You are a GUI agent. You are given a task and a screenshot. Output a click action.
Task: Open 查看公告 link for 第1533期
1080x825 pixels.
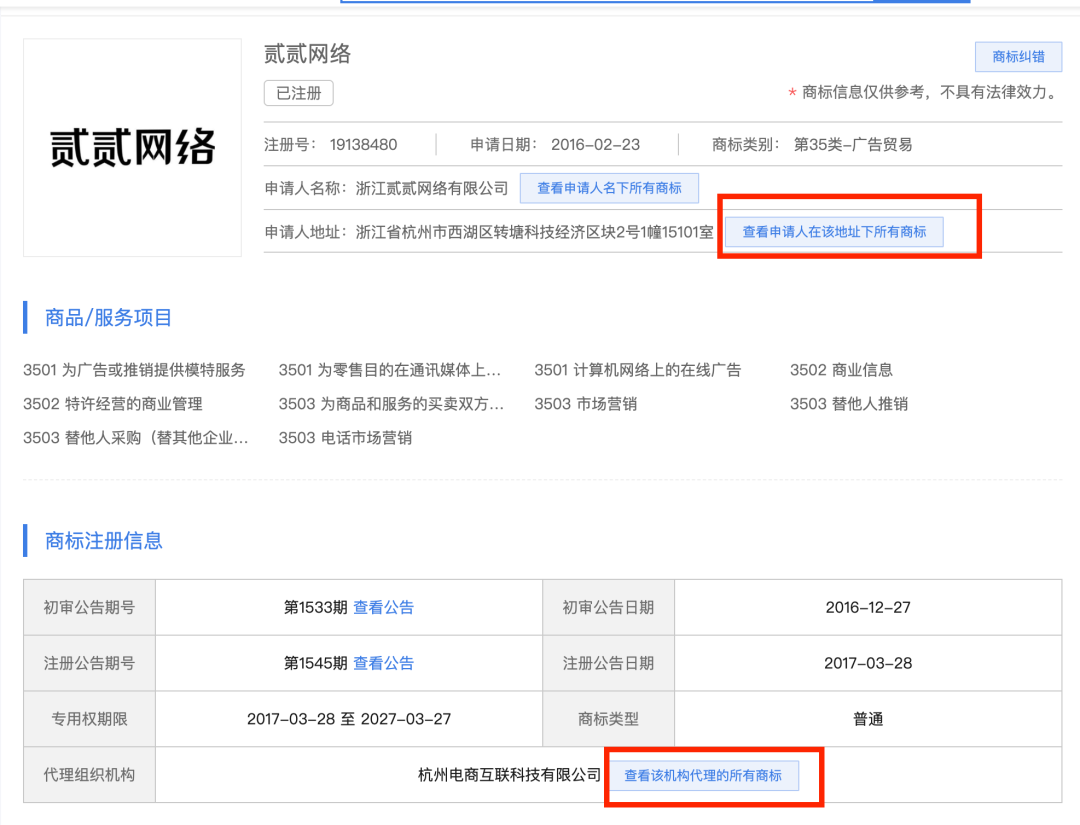(384, 607)
